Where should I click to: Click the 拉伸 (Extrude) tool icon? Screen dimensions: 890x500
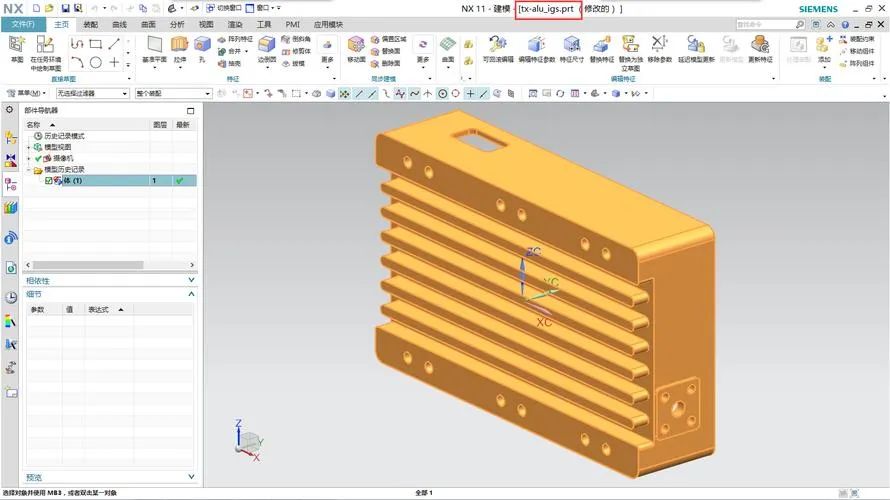[x=180, y=47]
